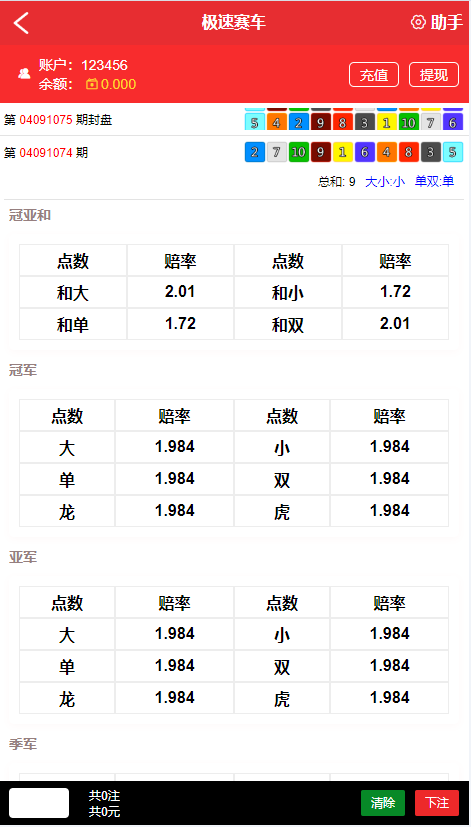Viewport: 471px width, 827px height.
Task: Select 双 in the 亚军 table
Action: [282, 666]
